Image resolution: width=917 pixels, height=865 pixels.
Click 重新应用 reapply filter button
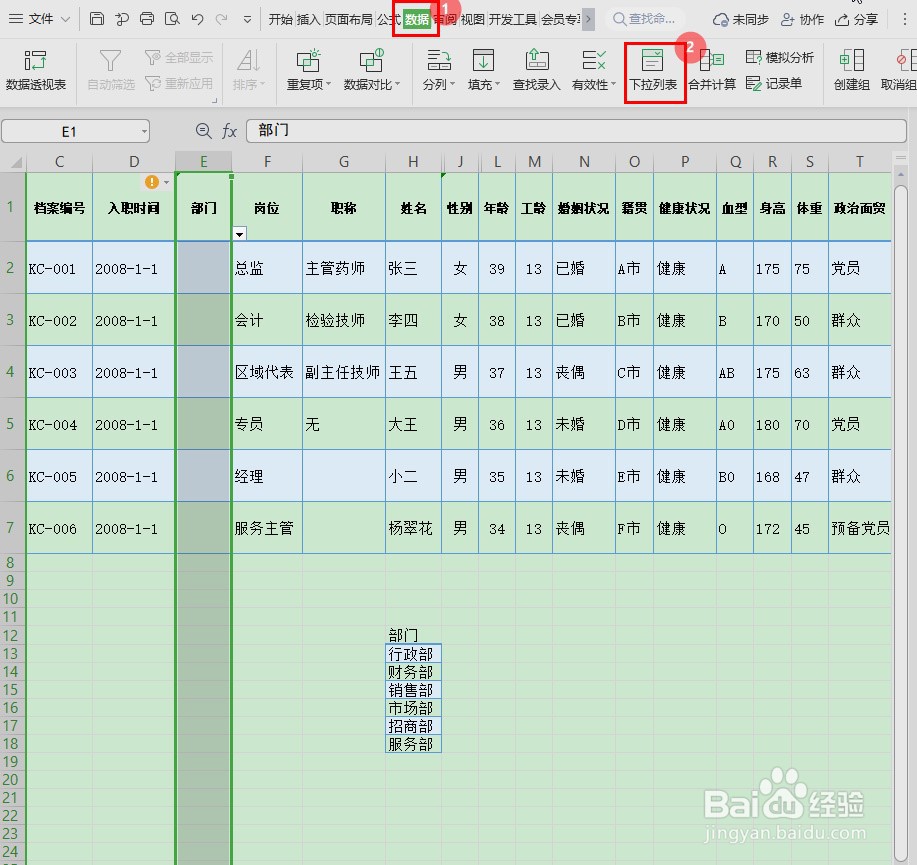tap(178, 84)
